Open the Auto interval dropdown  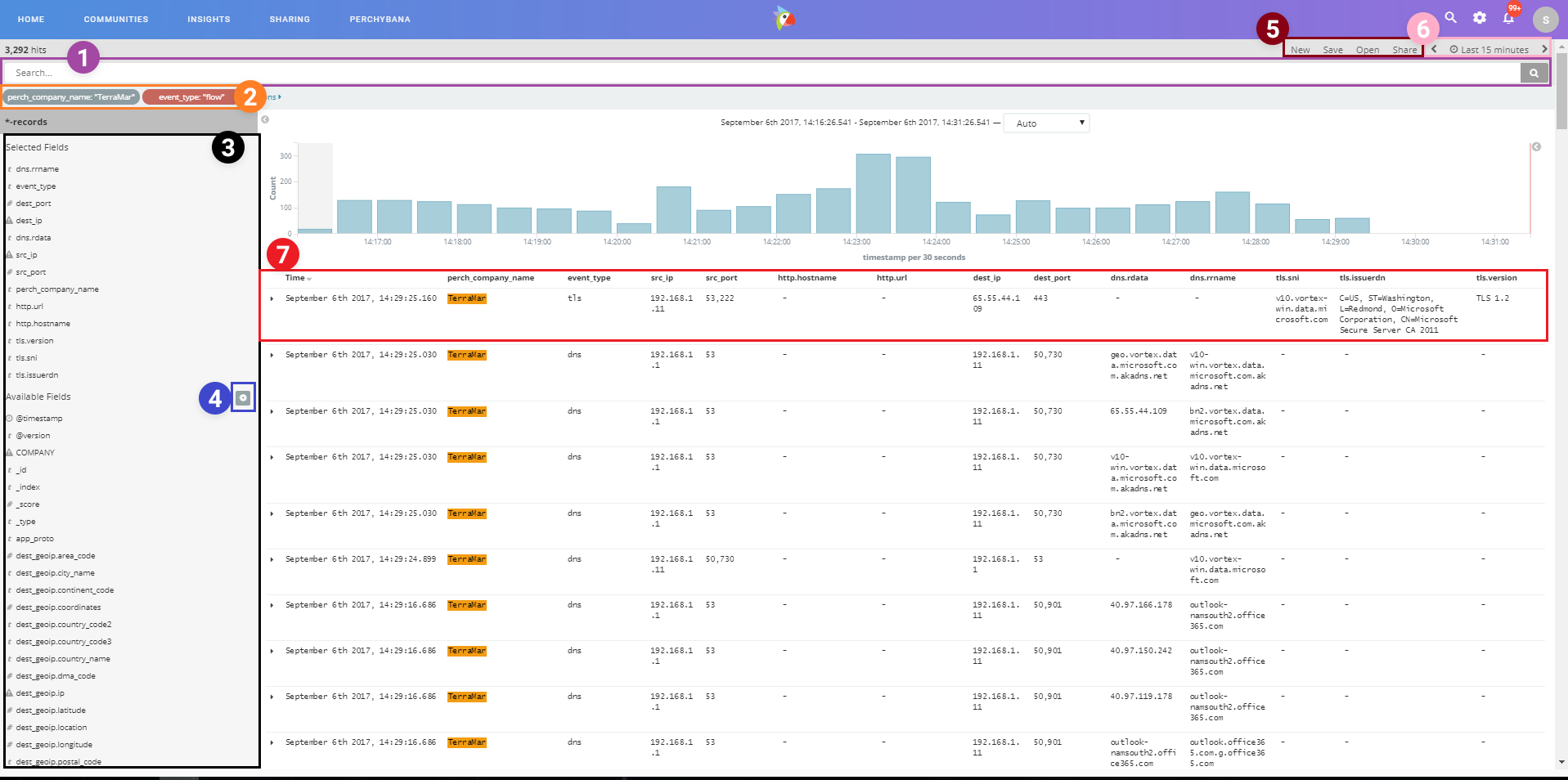(1046, 123)
